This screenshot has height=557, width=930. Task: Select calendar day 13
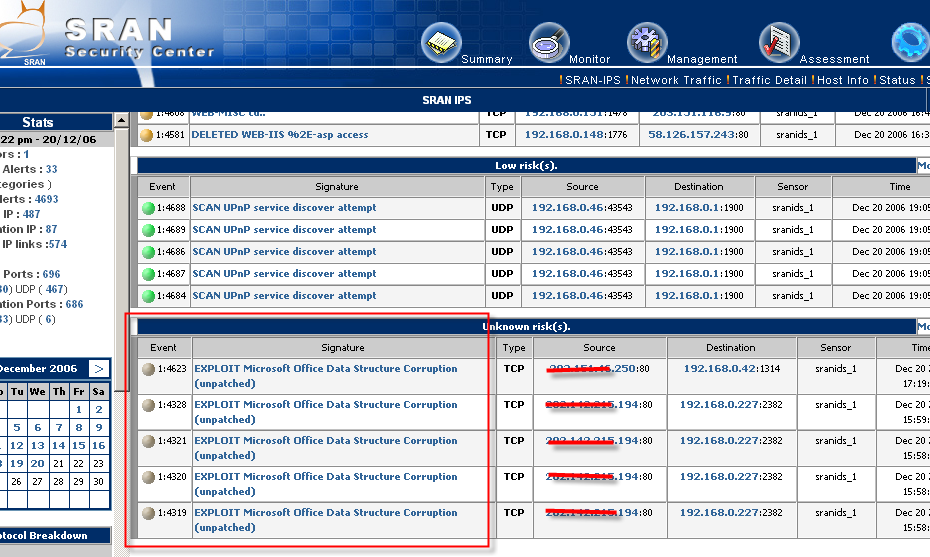pyautogui.click(x=37, y=445)
